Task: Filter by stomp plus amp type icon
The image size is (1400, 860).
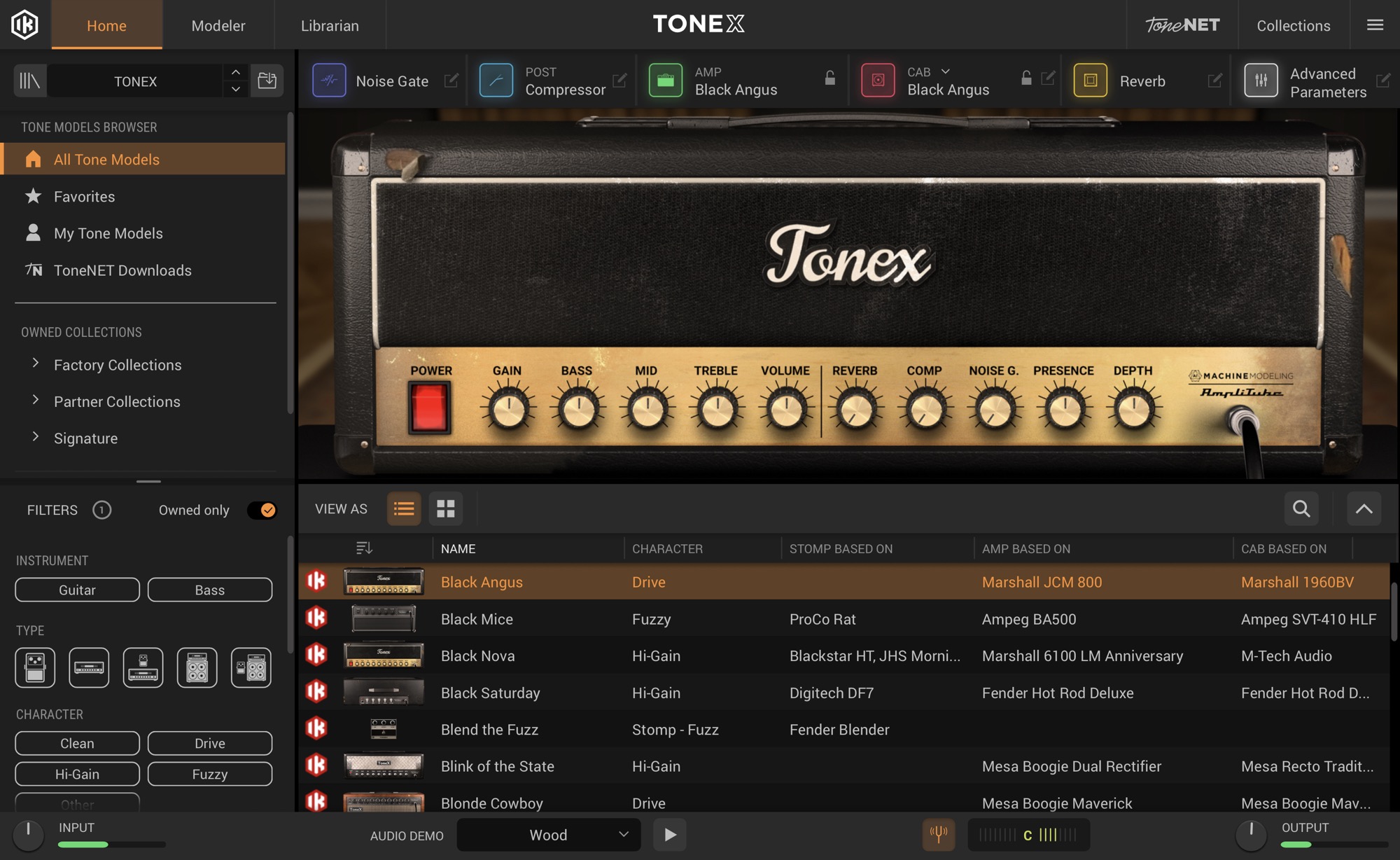Action: [143, 667]
